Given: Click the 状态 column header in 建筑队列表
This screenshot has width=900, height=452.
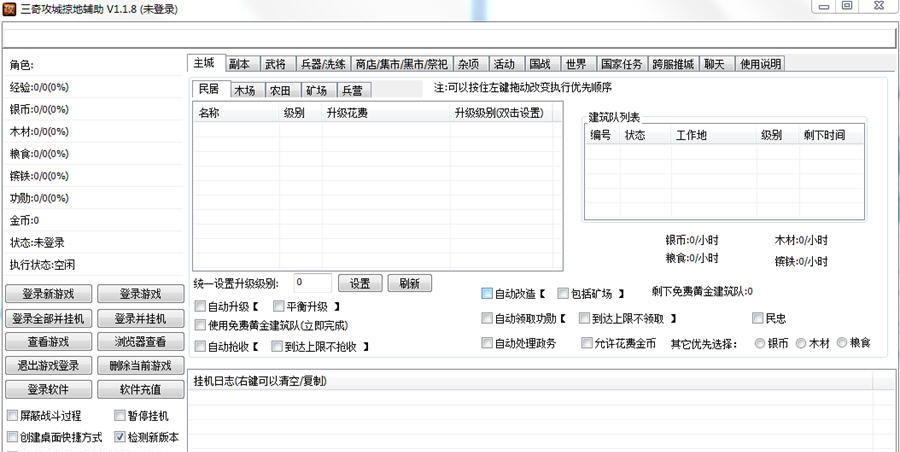Looking at the screenshot, I should coord(646,136).
